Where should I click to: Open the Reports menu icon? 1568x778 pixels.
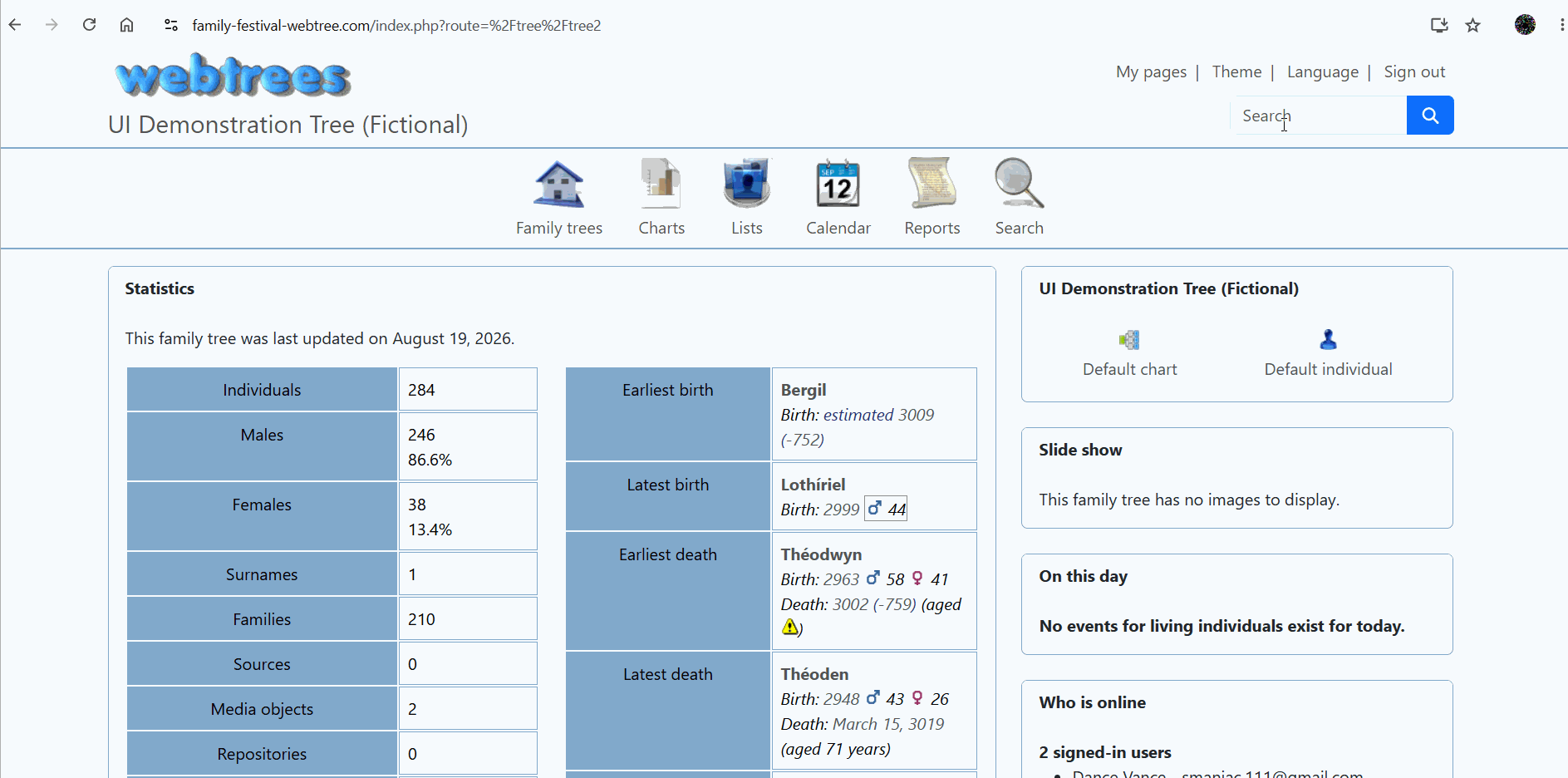(931, 184)
